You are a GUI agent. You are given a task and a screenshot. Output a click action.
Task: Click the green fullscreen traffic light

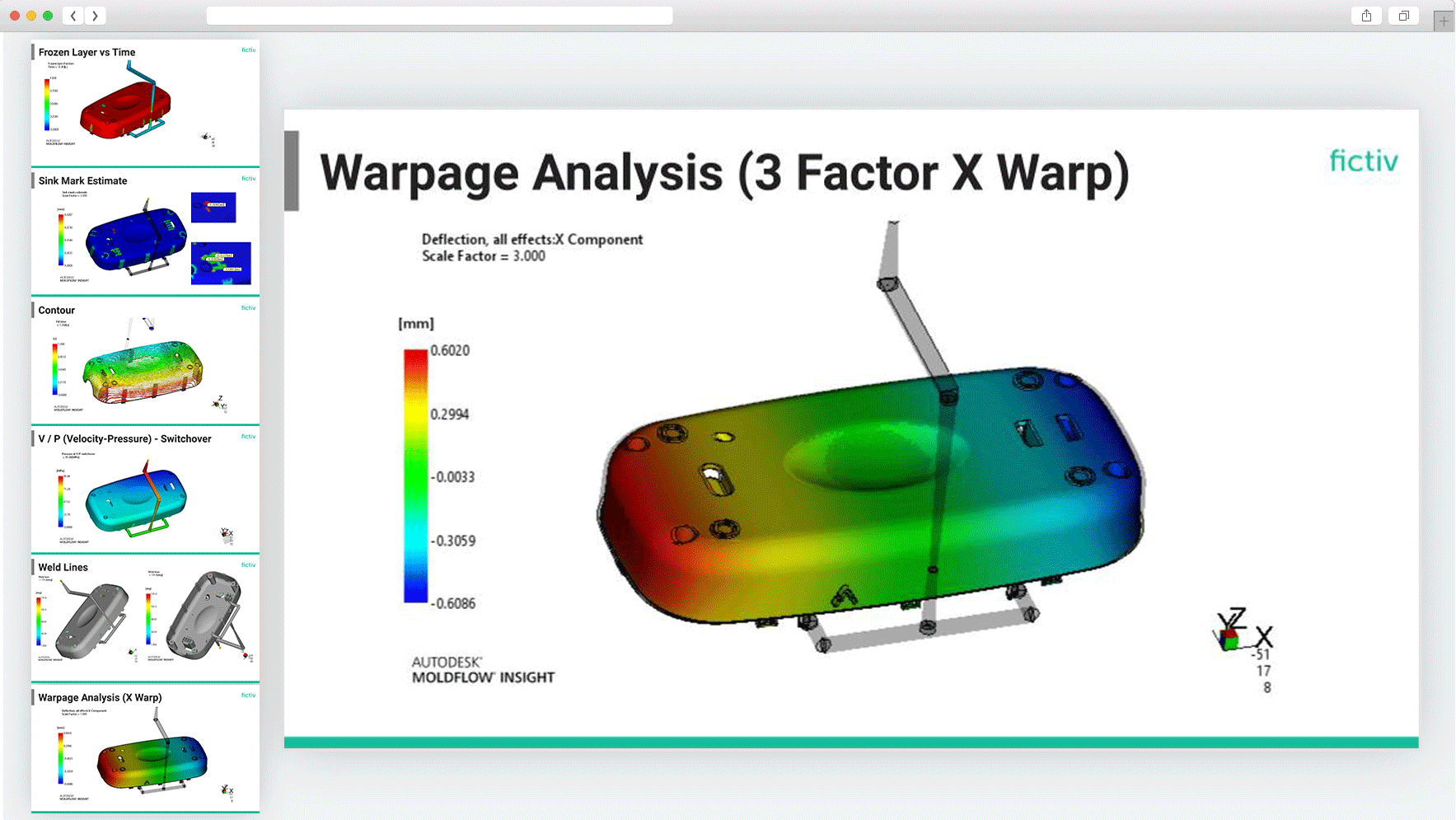click(x=49, y=14)
